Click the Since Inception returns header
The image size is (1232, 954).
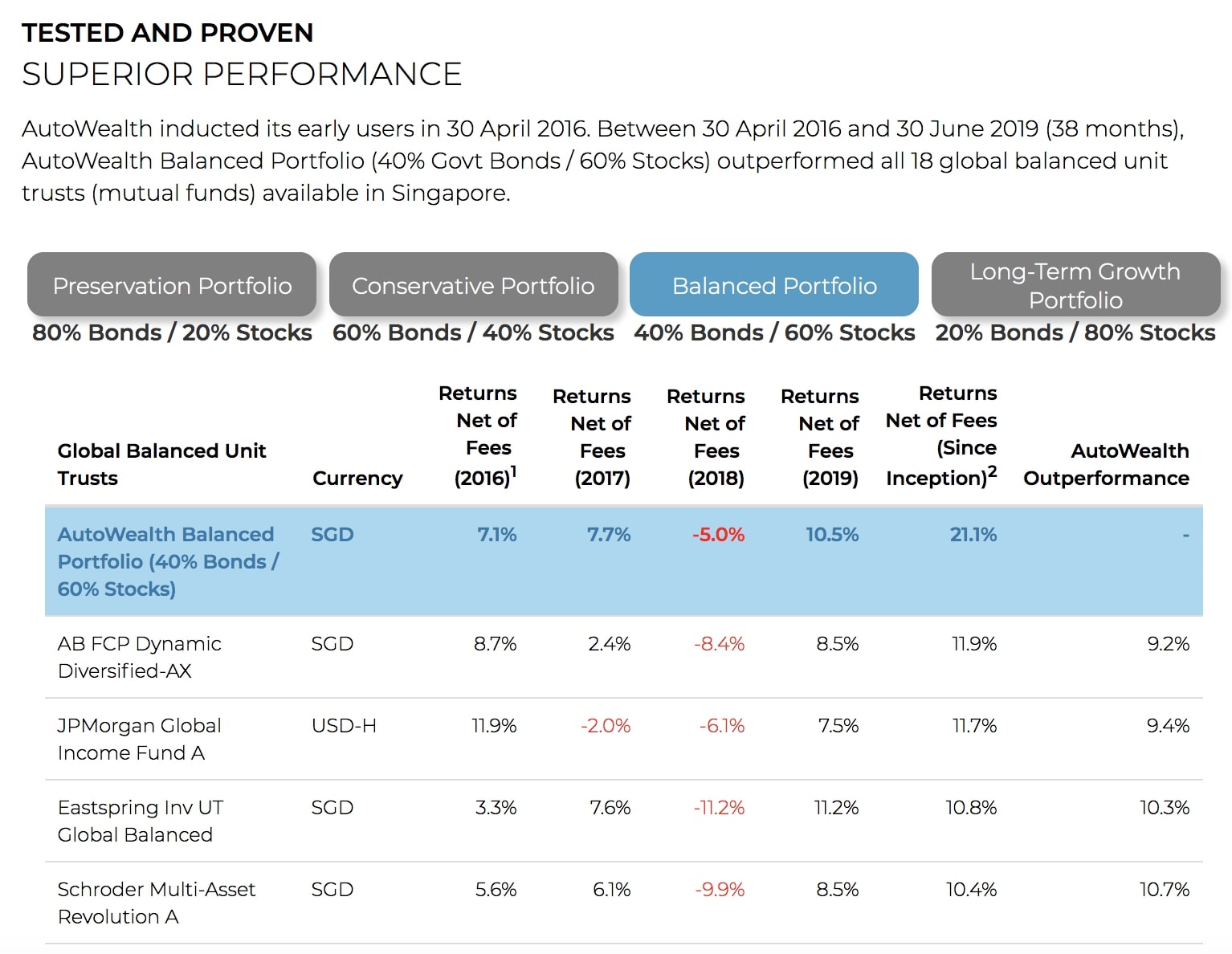pyautogui.click(x=941, y=435)
